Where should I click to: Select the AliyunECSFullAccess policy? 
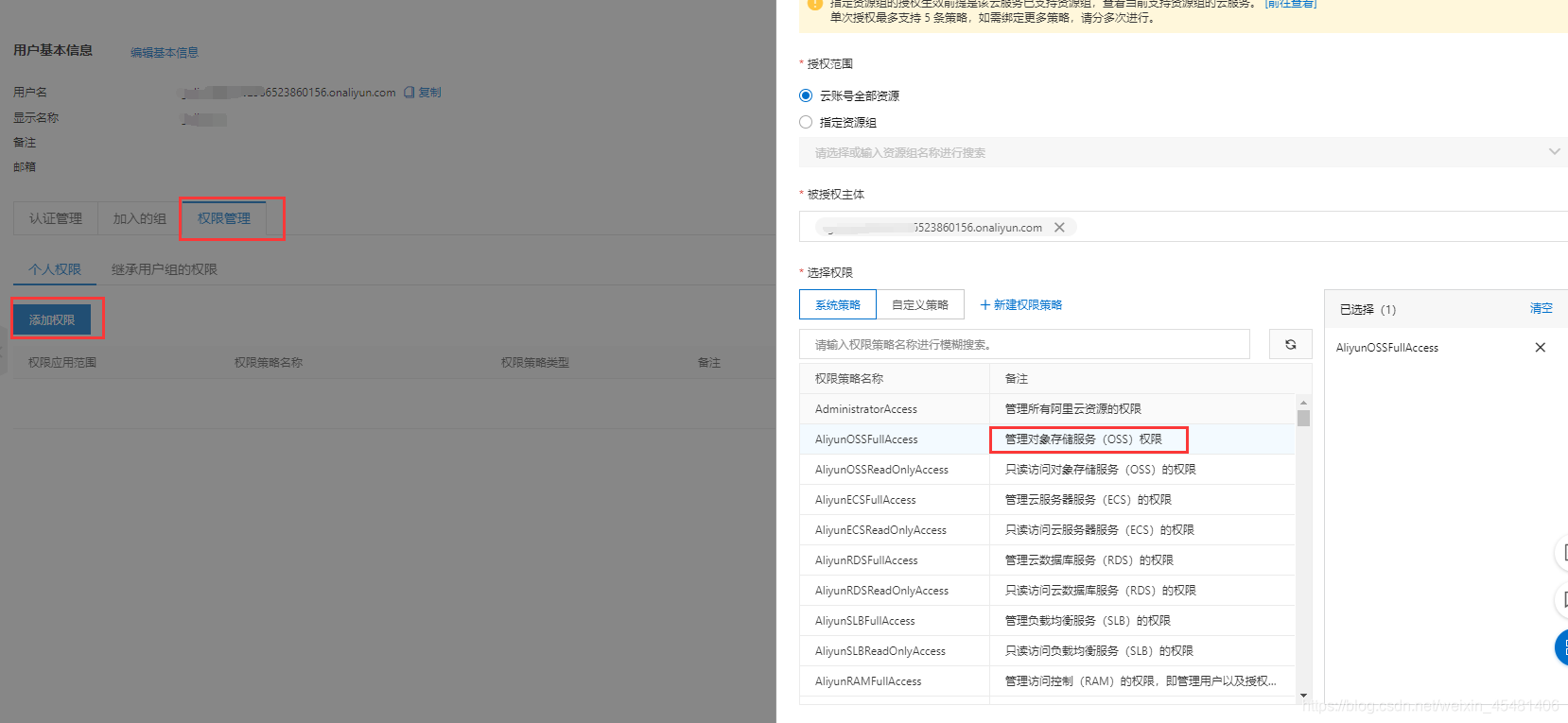tap(1047, 500)
